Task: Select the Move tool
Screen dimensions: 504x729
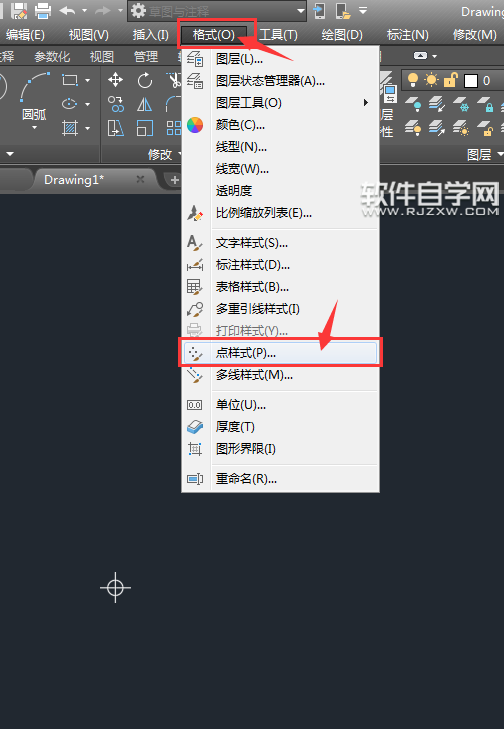Action: (115, 80)
